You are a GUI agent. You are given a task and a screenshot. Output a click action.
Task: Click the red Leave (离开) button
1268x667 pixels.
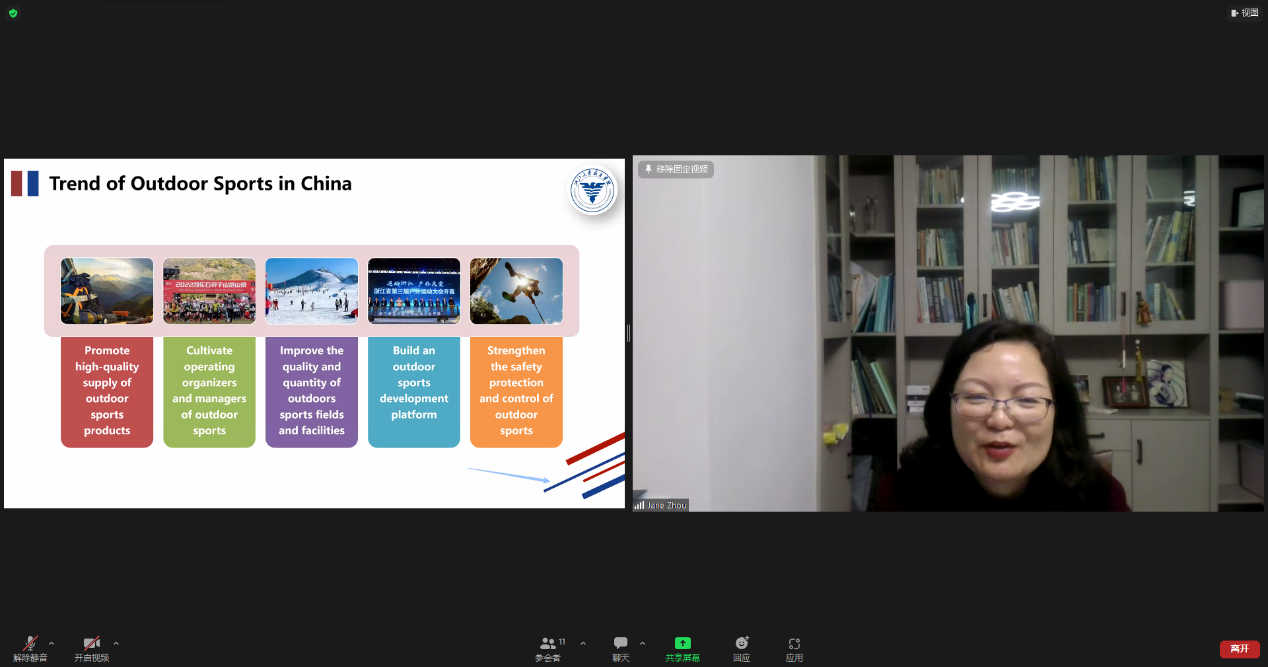click(x=1239, y=649)
